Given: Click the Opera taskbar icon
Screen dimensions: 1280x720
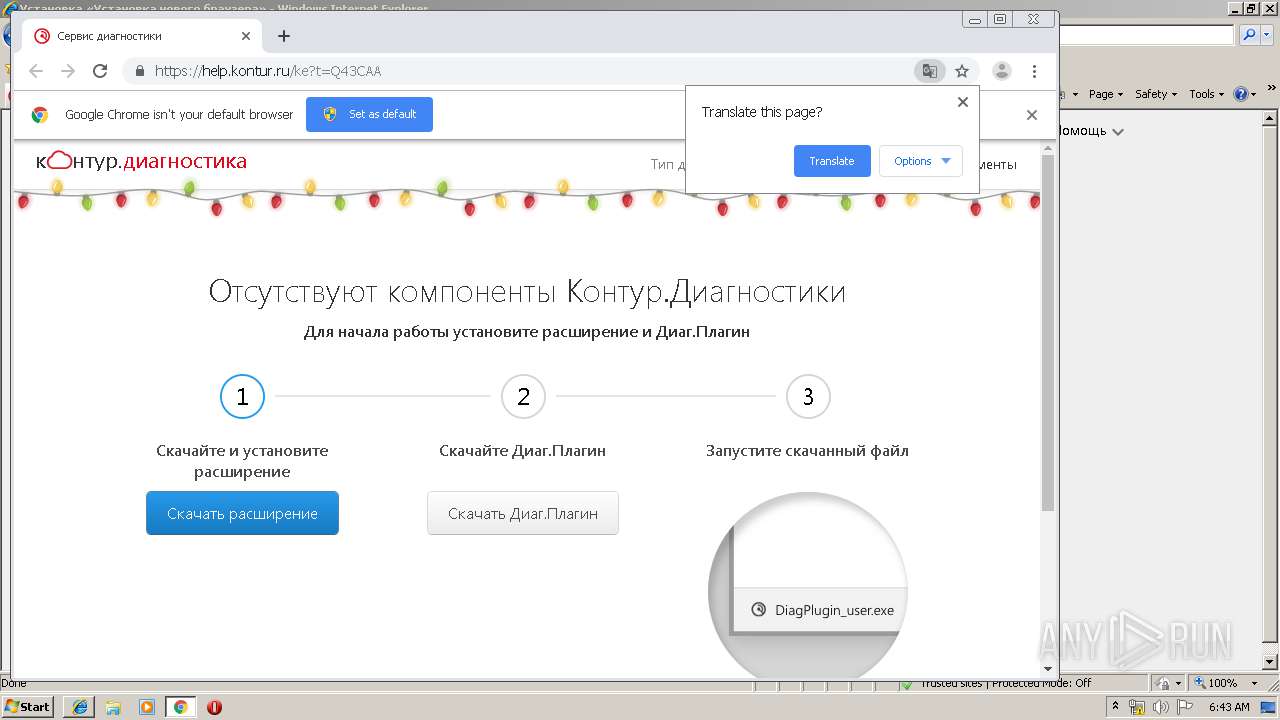Looking at the screenshot, I should 214,707.
